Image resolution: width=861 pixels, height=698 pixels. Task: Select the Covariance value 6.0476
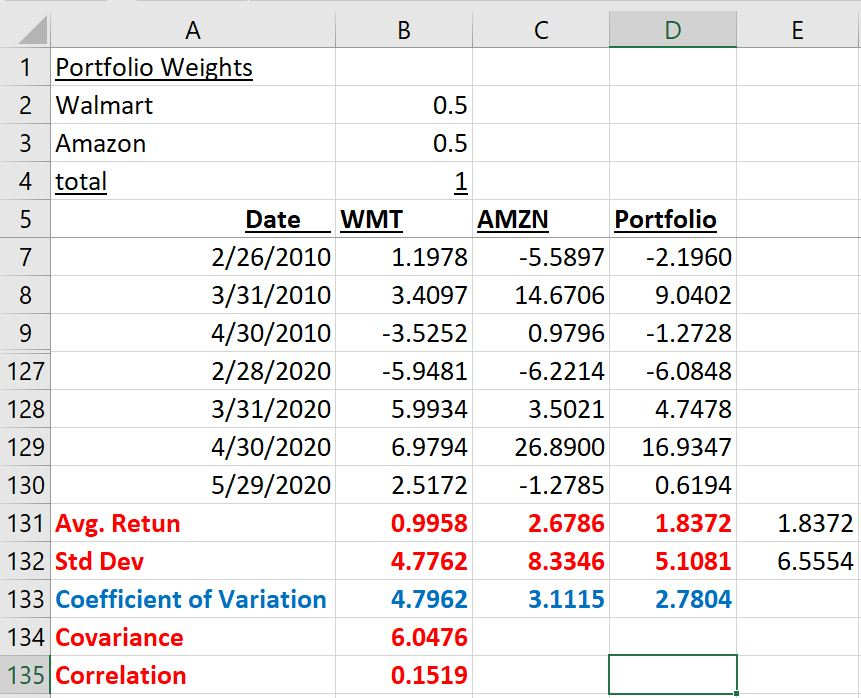(404, 637)
